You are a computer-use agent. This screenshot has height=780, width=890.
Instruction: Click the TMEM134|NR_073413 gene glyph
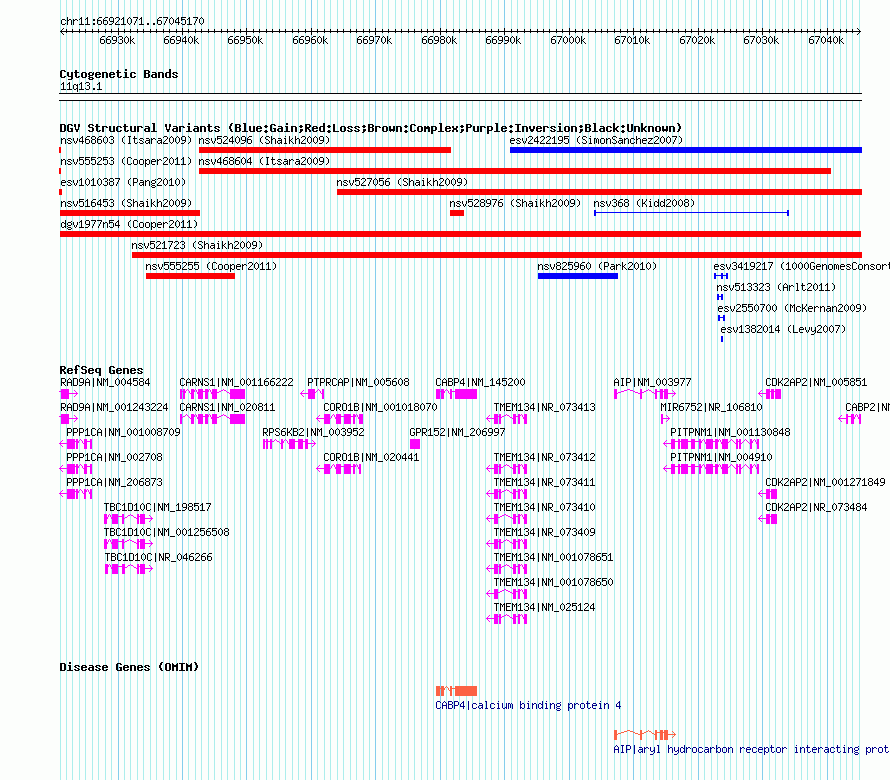(507, 419)
